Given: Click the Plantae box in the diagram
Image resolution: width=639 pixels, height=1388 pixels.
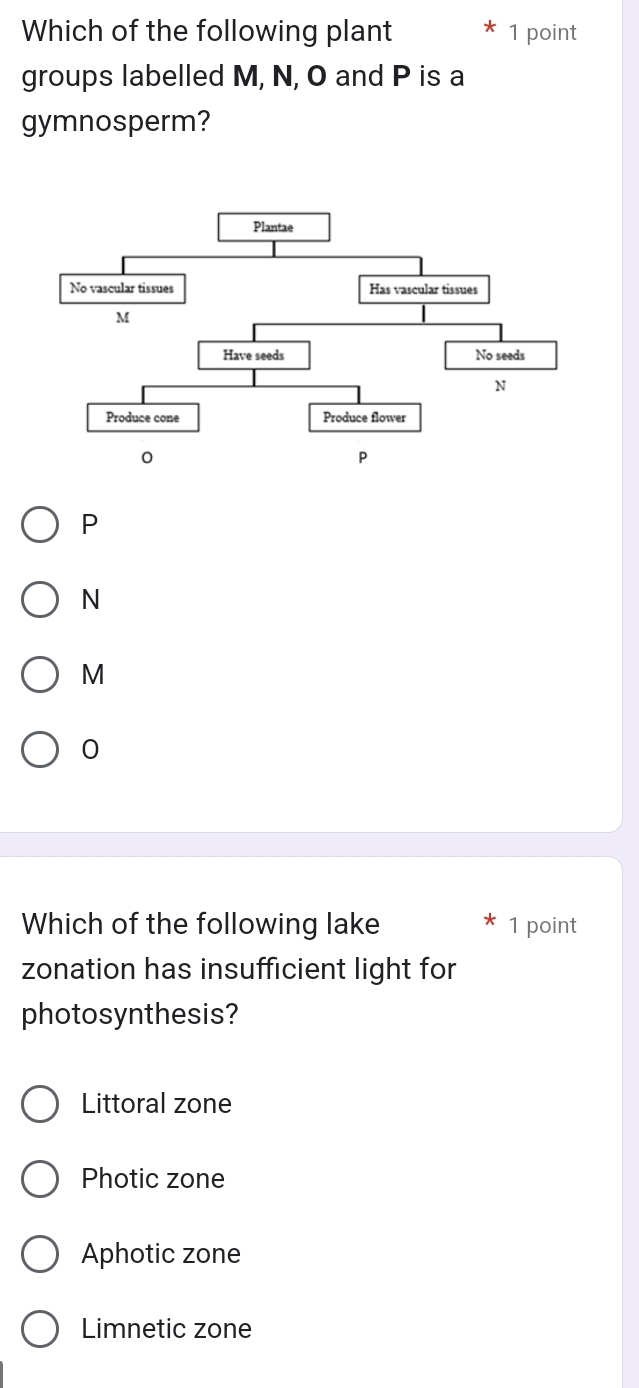Looking at the screenshot, I should 273,227.
